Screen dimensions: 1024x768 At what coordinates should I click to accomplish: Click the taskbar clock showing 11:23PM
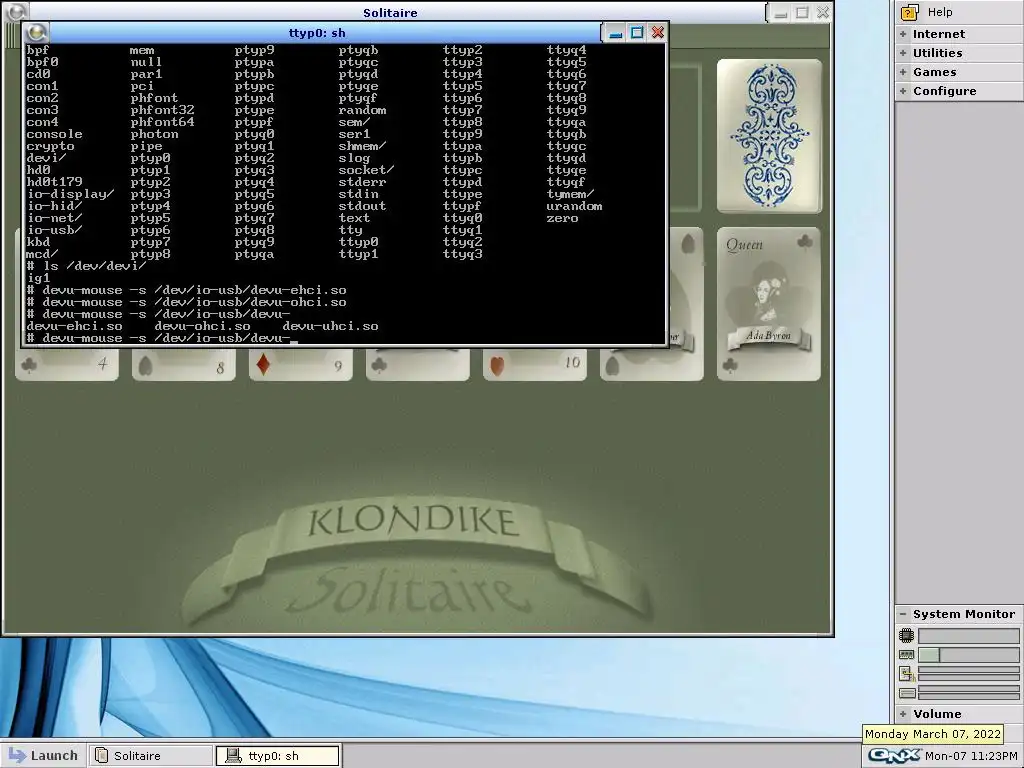click(x=970, y=756)
